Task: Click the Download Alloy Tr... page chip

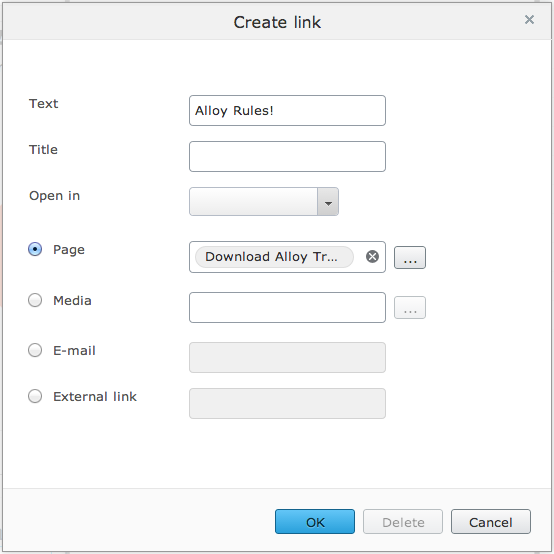Action: 274,257
